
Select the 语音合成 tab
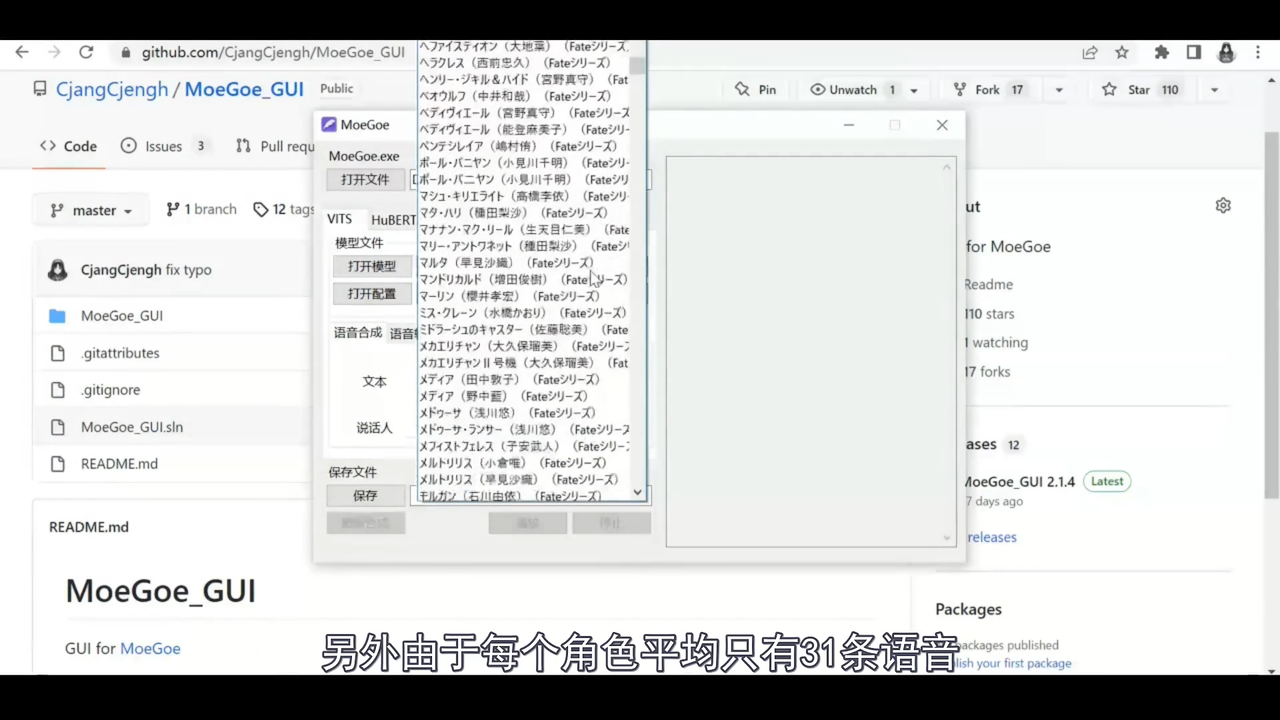358,333
